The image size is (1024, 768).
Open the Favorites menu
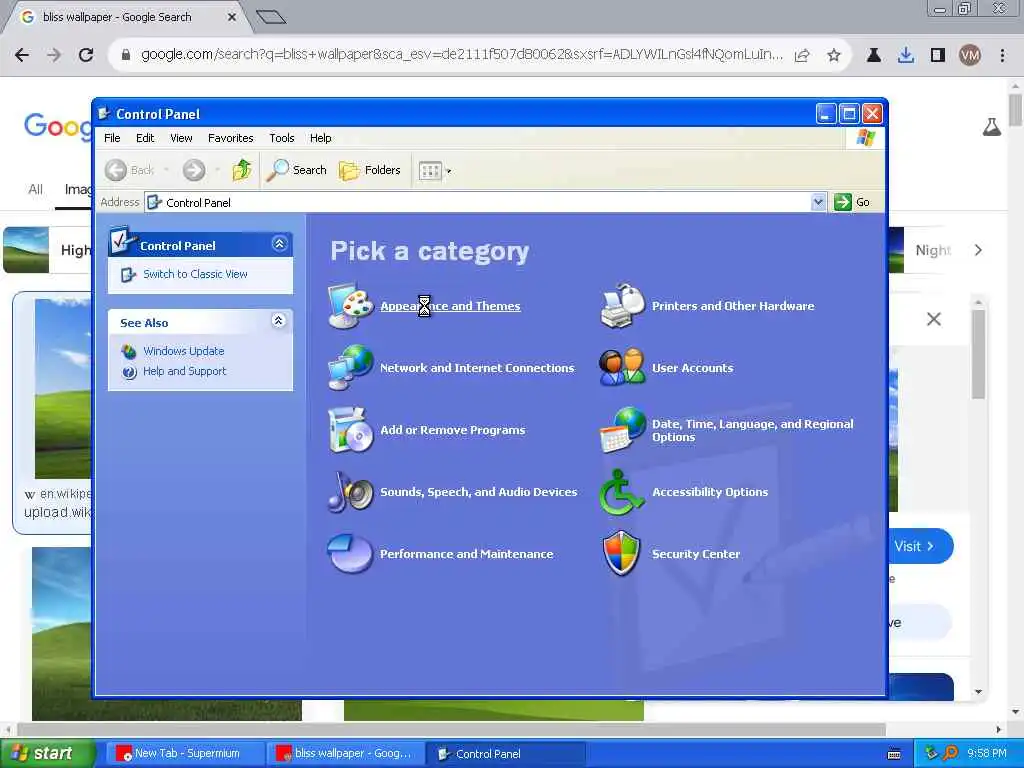231,138
